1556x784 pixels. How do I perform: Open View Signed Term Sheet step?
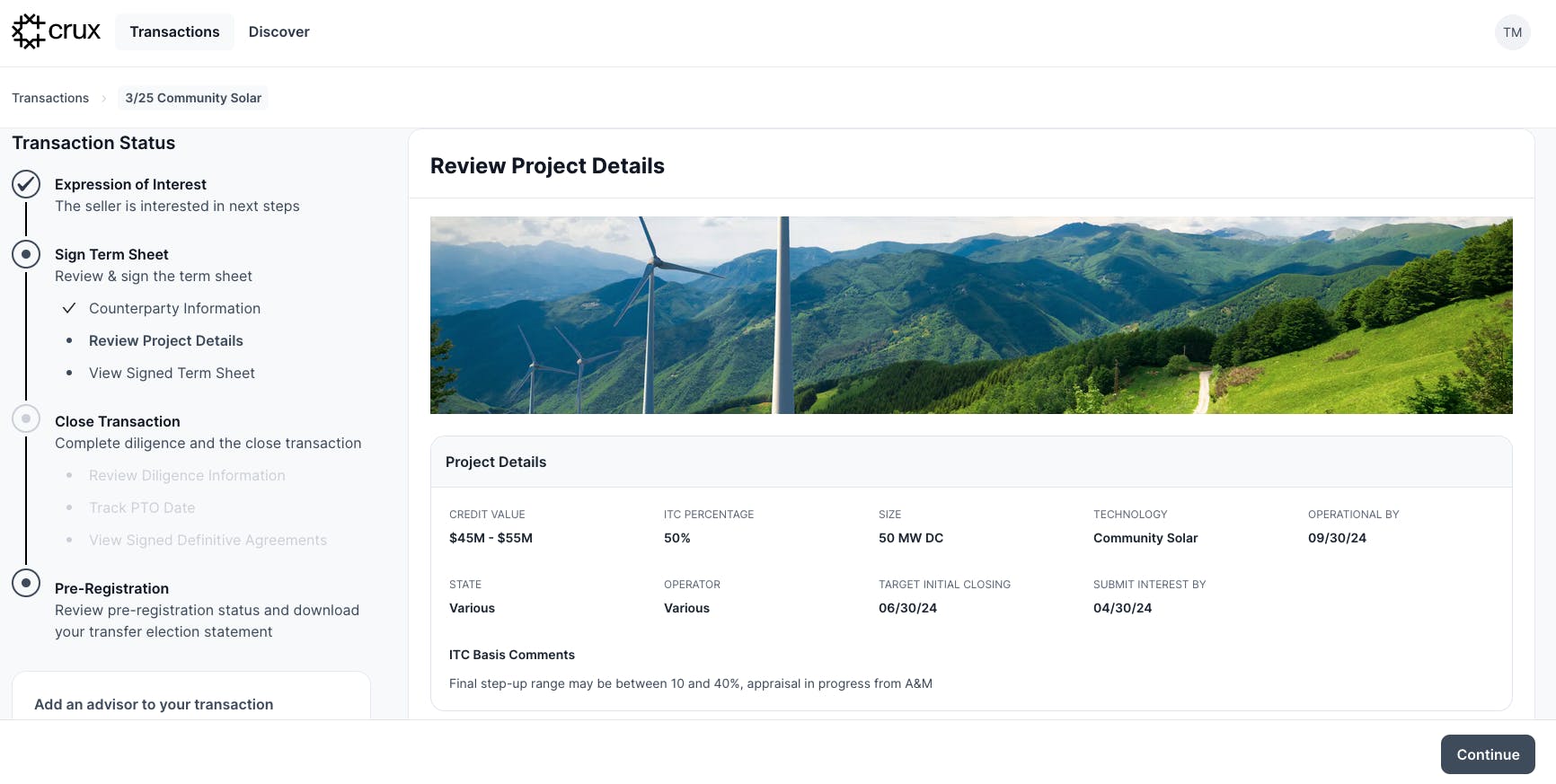(172, 373)
